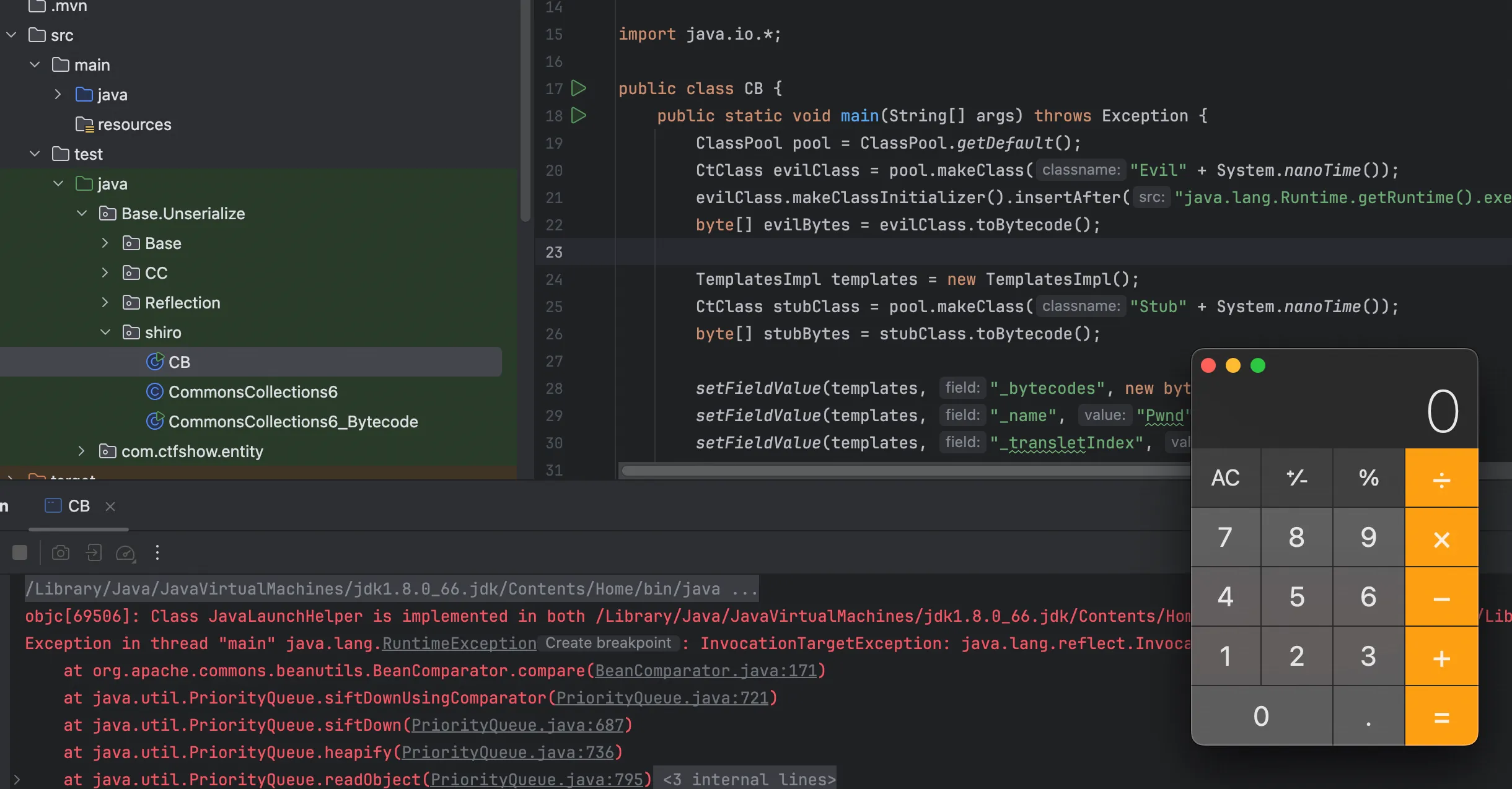Expand the com.ctfshow.entity package
Screen dimensions: 1512x789
pos(82,451)
